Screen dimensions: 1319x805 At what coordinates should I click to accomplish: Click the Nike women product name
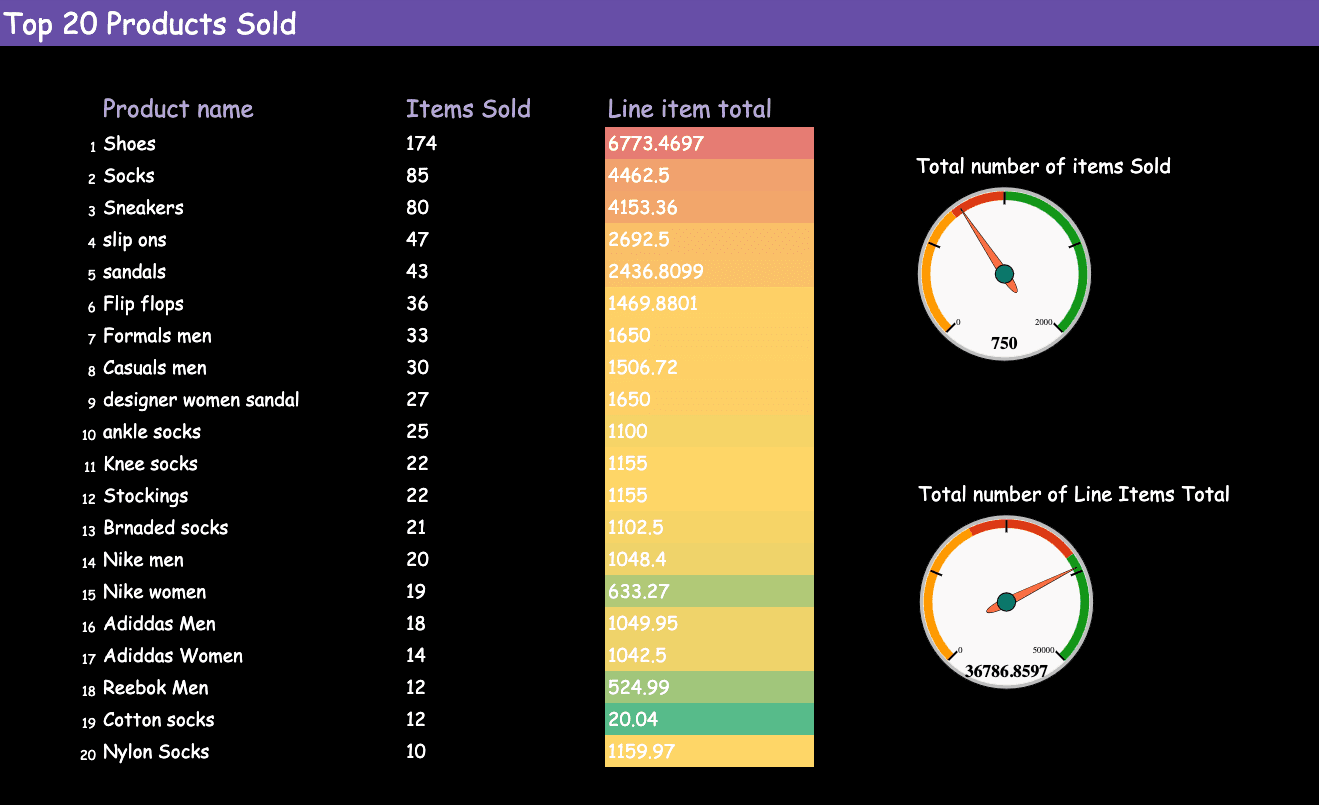(x=155, y=592)
